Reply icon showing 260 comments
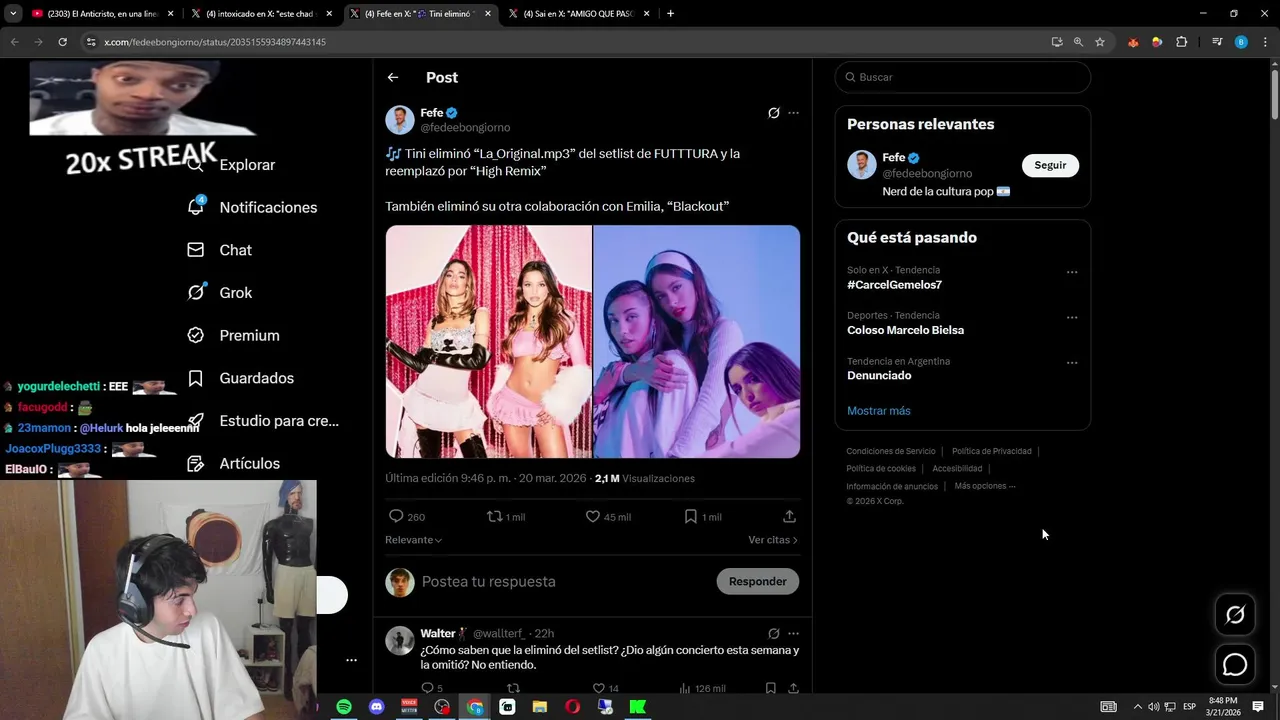Screen dimensions: 1280x720 point(407,517)
